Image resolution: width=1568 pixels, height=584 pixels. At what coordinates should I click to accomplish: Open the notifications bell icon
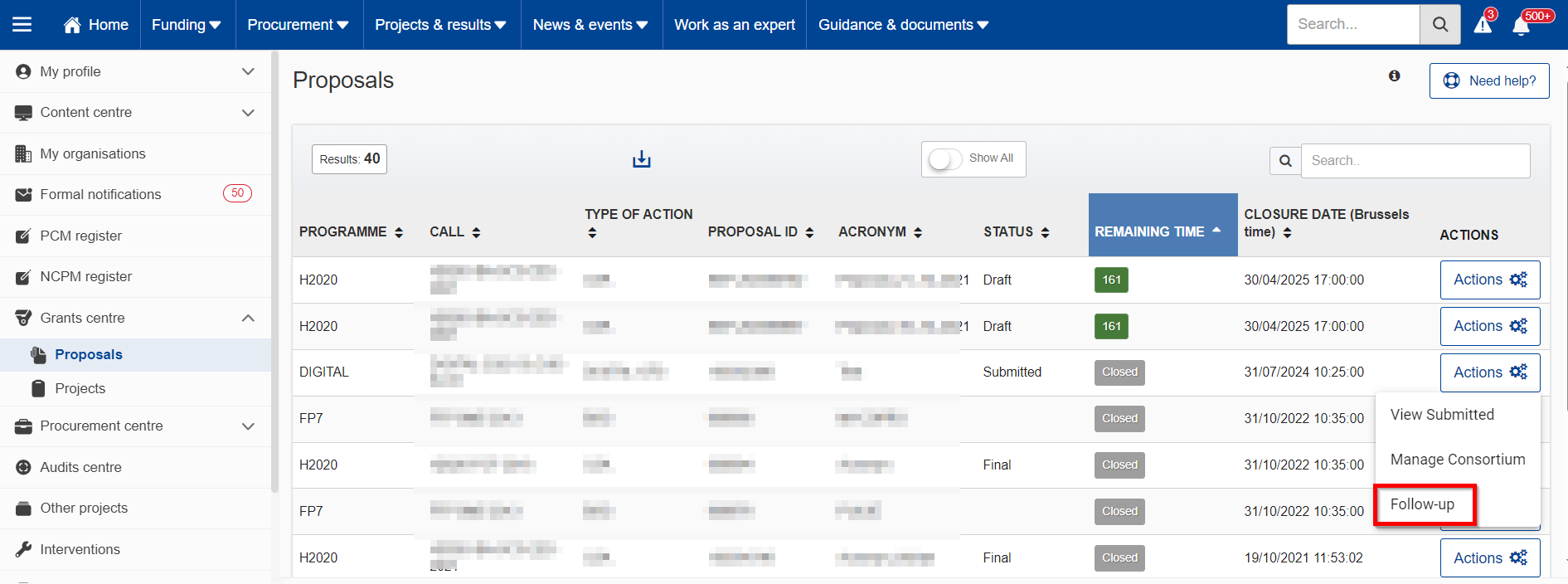coord(1521,26)
